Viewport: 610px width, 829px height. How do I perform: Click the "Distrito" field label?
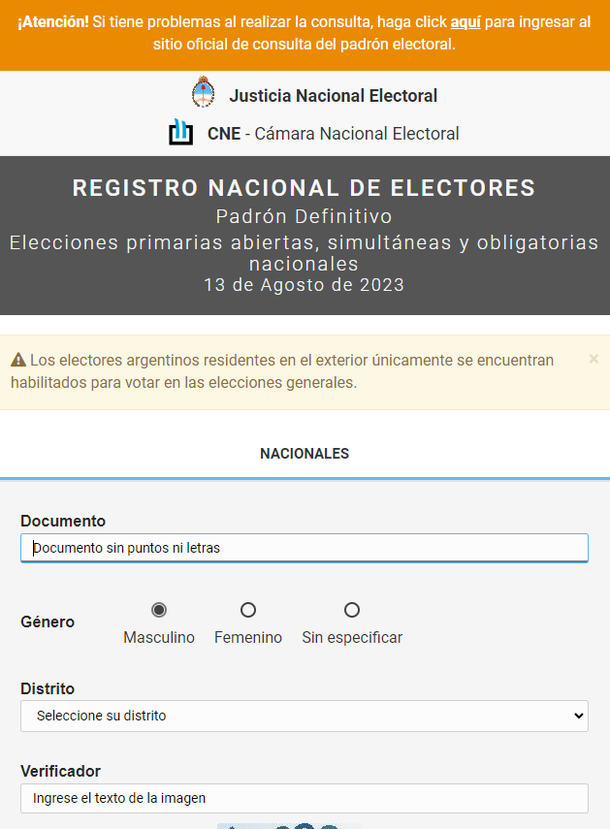click(48, 689)
